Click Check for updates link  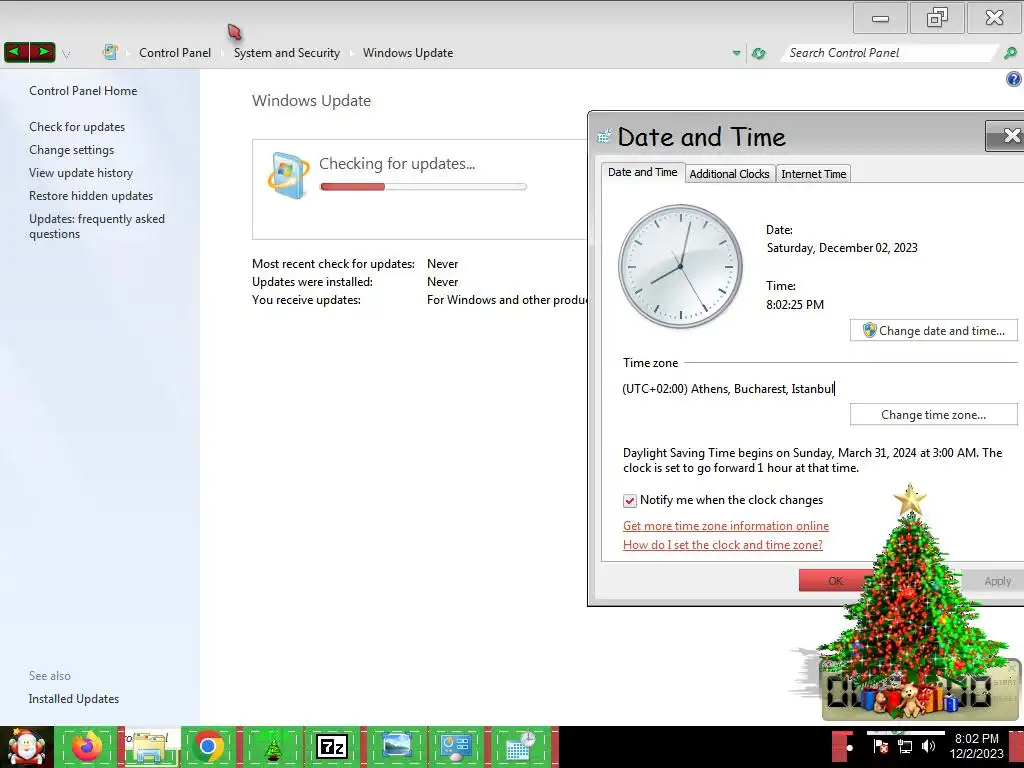[x=77, y=127]
